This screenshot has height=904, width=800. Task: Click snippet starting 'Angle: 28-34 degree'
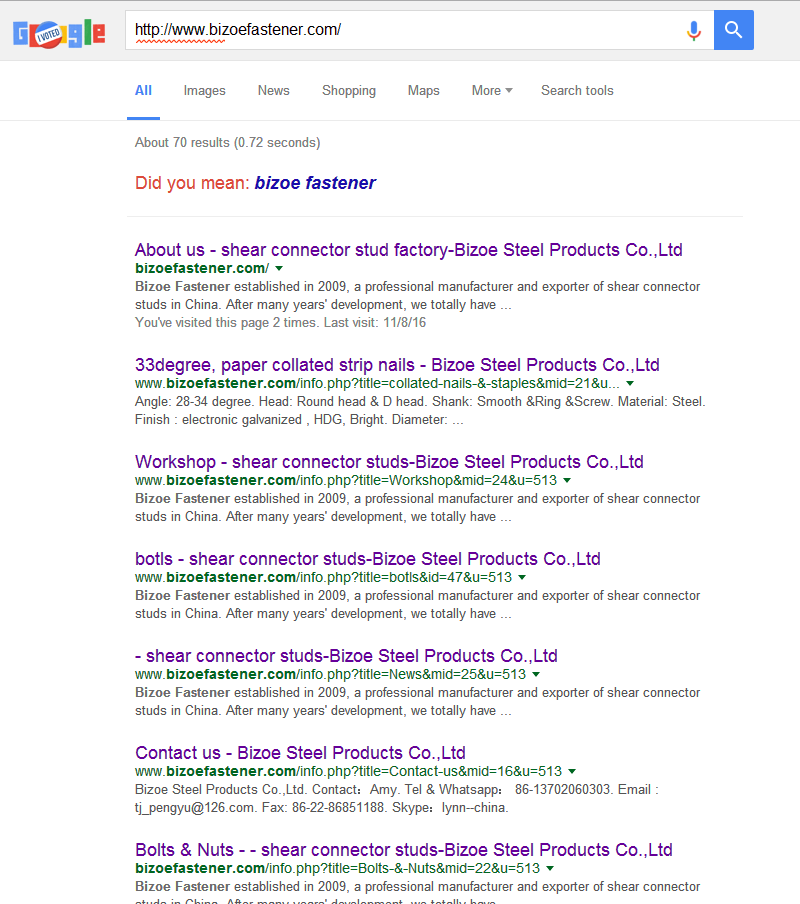coord(420,410)
